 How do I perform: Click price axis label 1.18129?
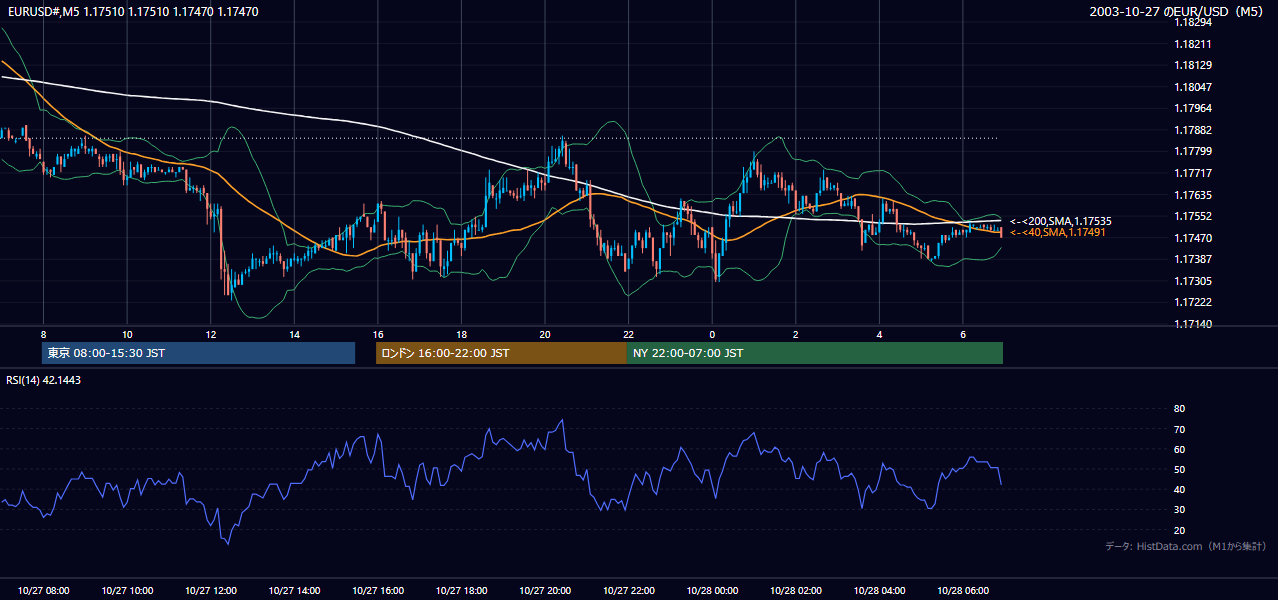coord(1193,65)
